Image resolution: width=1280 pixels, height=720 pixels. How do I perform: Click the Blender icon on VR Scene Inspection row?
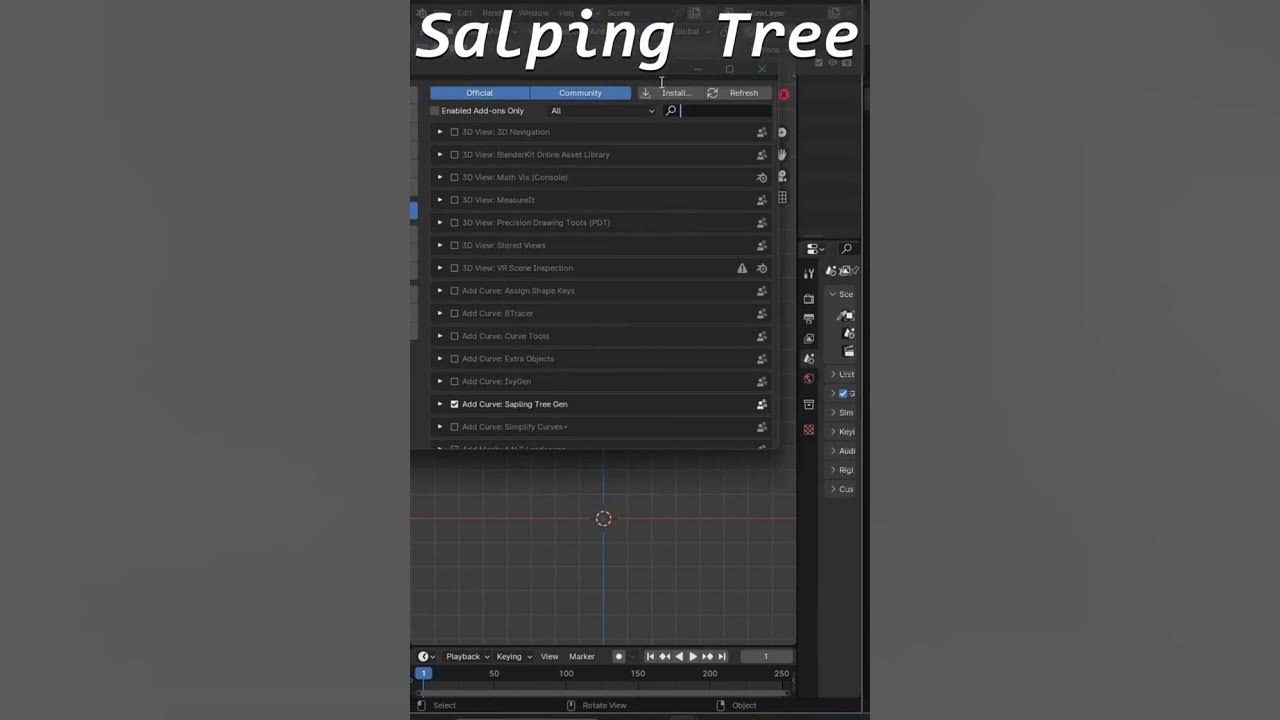coord(762,268)
